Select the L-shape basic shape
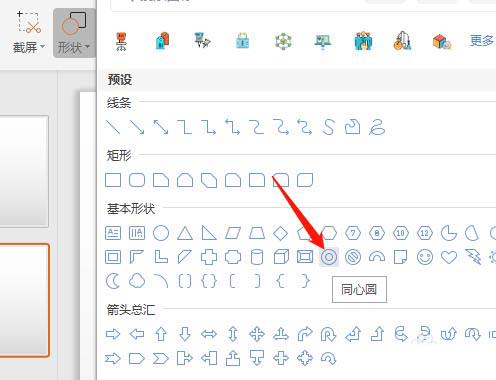This screenshot has height=380, width=496. [161, 257]
